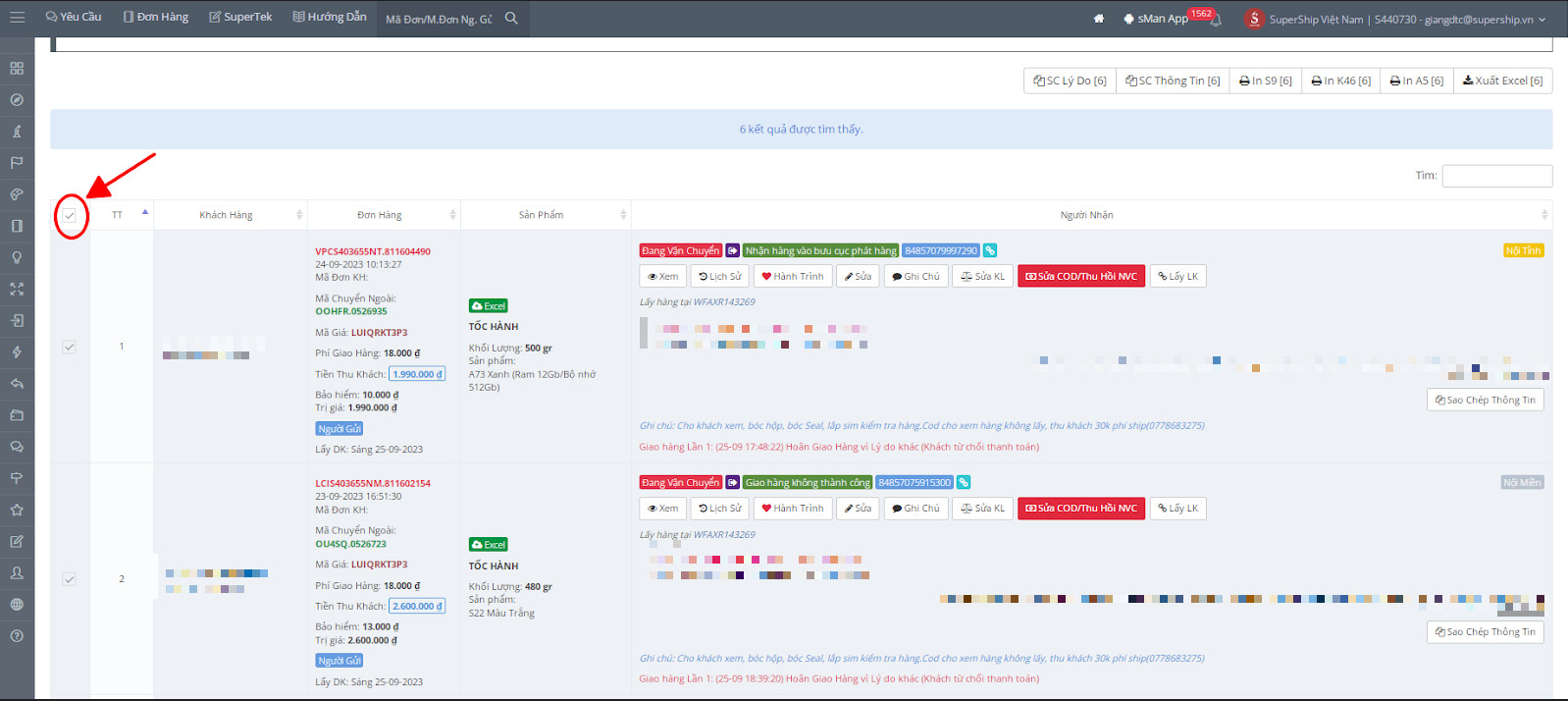Open the palette icon in sidebar
Viewport: 1568px width, 701px height.
pos(17,194)
